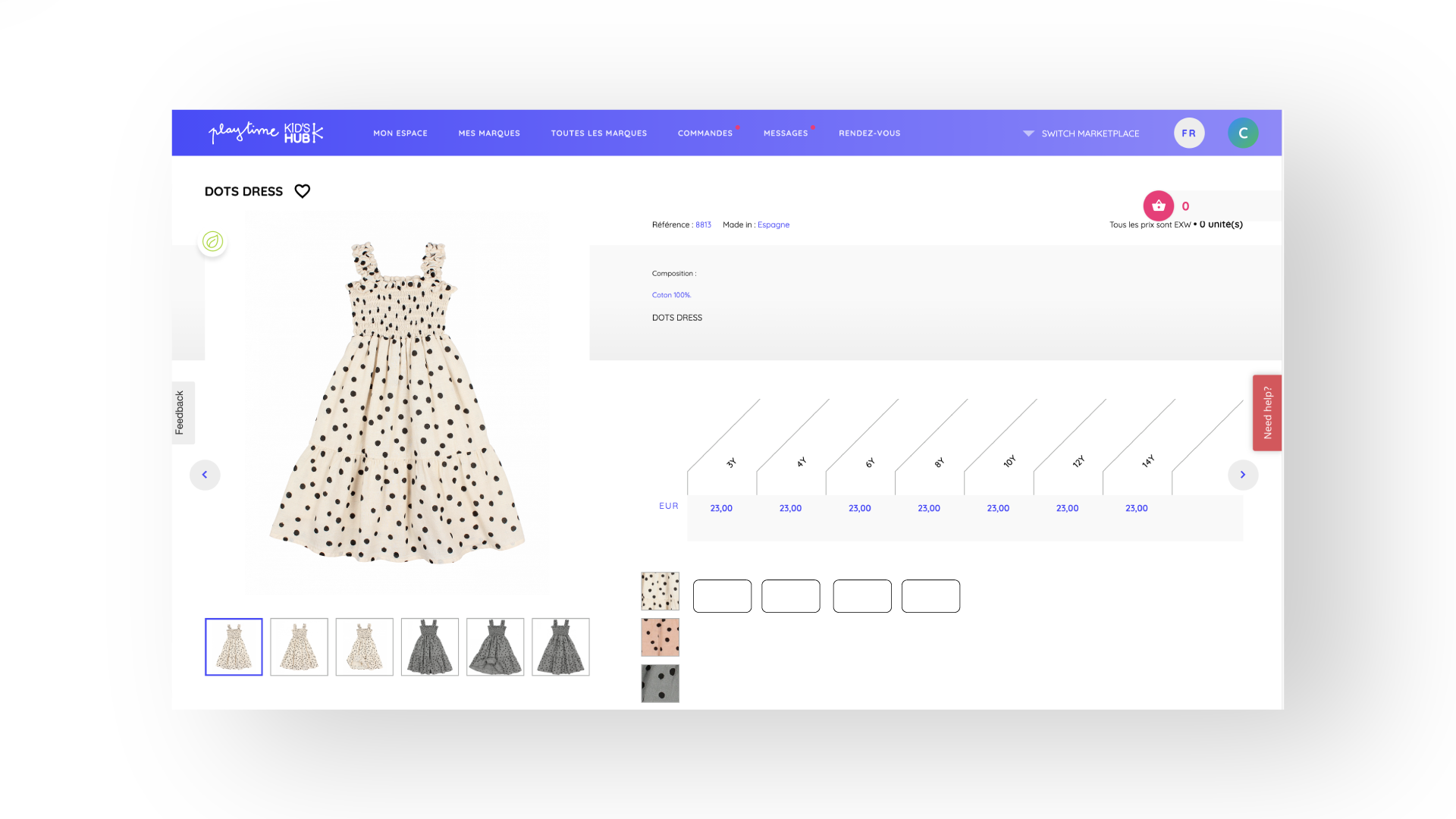The image size is (1456, 819).
Task: Click the 3Y size column header
Action: click(x=731, y=463)
